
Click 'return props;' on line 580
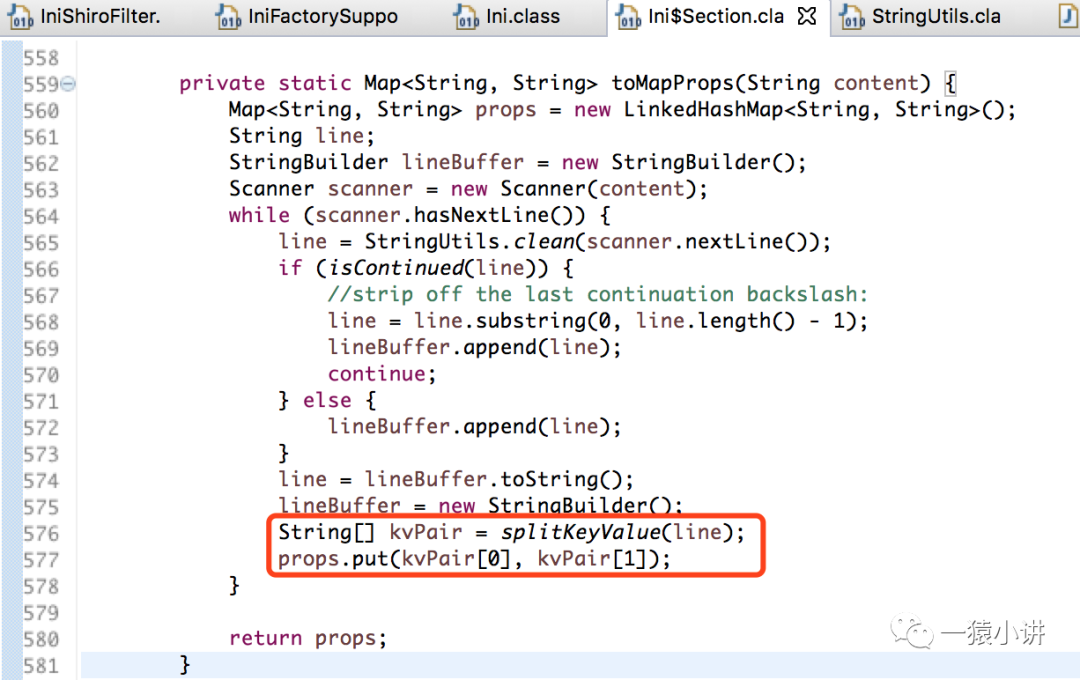tap(308, 638)
